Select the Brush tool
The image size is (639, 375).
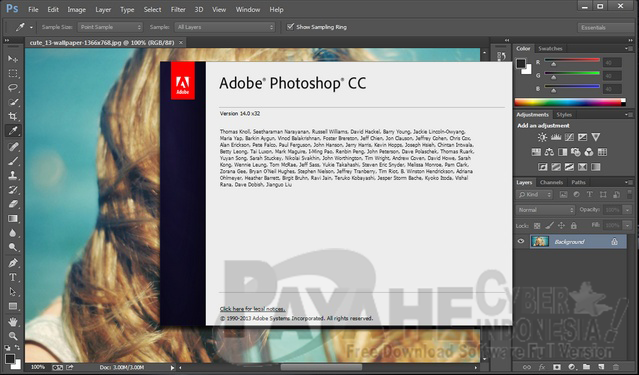13,161
